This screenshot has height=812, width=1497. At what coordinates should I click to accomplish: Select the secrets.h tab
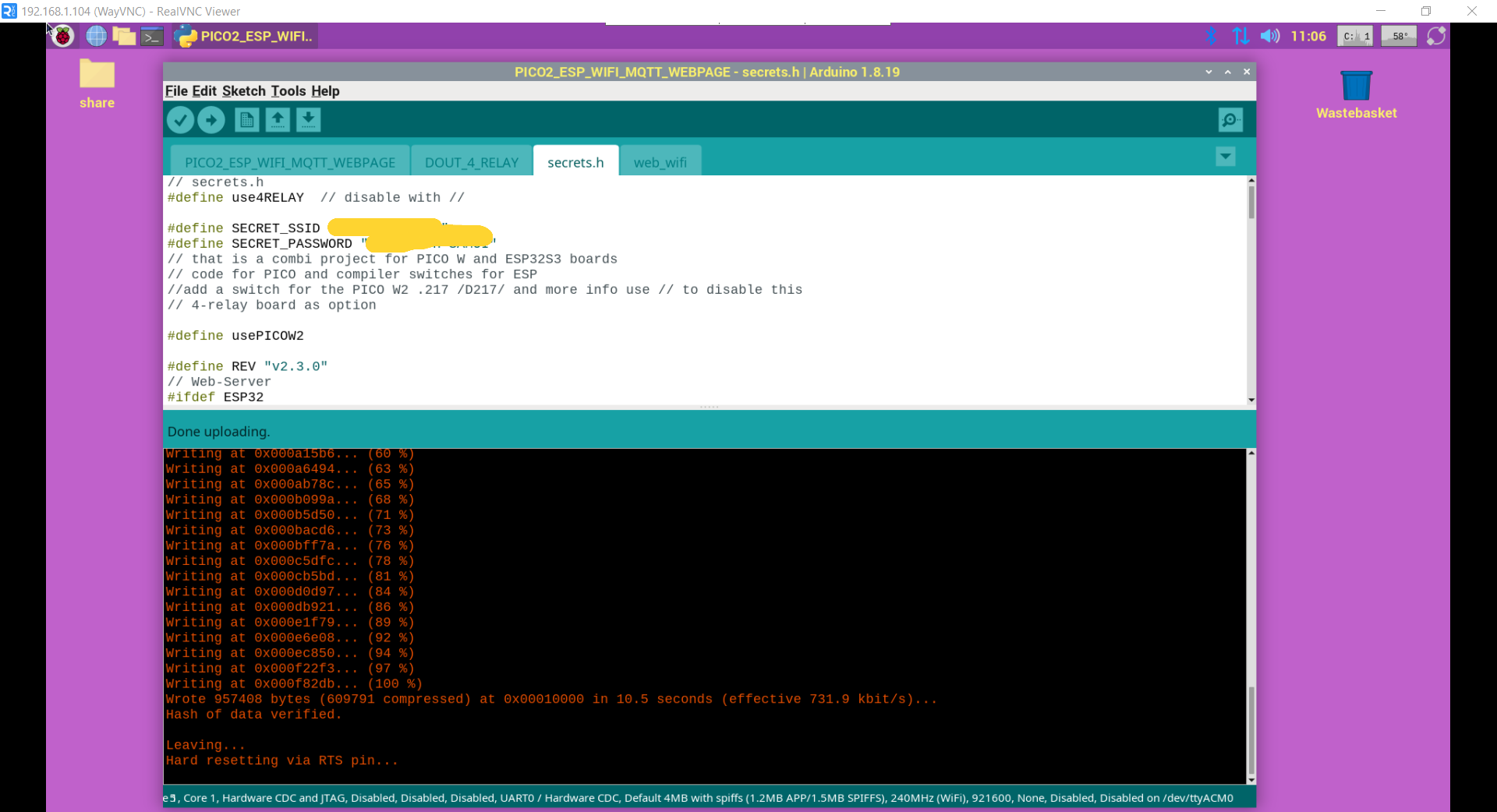click(x=575, y=162)
